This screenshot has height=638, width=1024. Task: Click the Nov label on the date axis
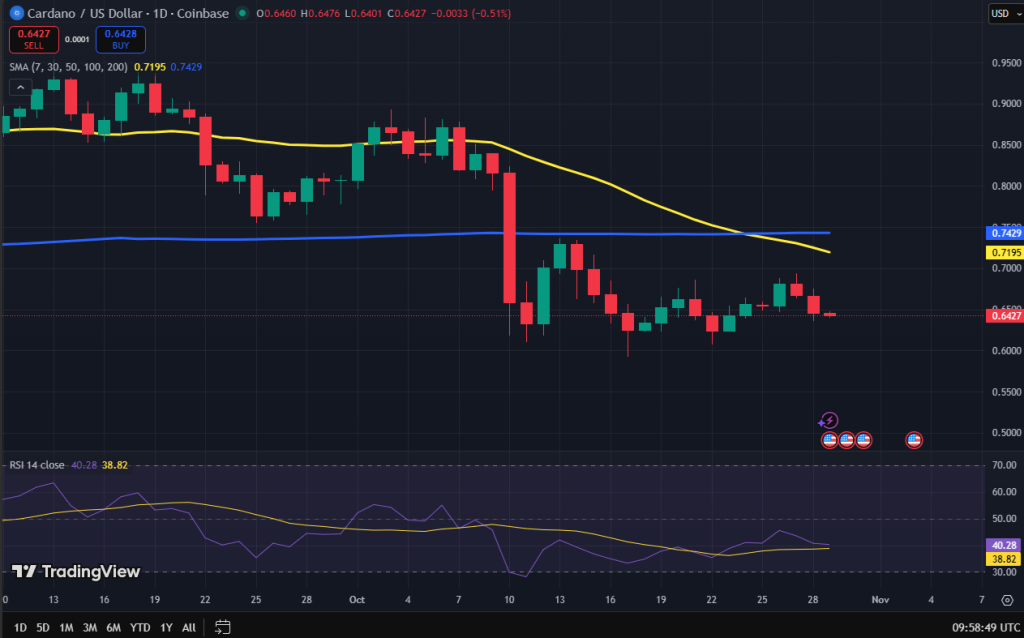point(880,599)
